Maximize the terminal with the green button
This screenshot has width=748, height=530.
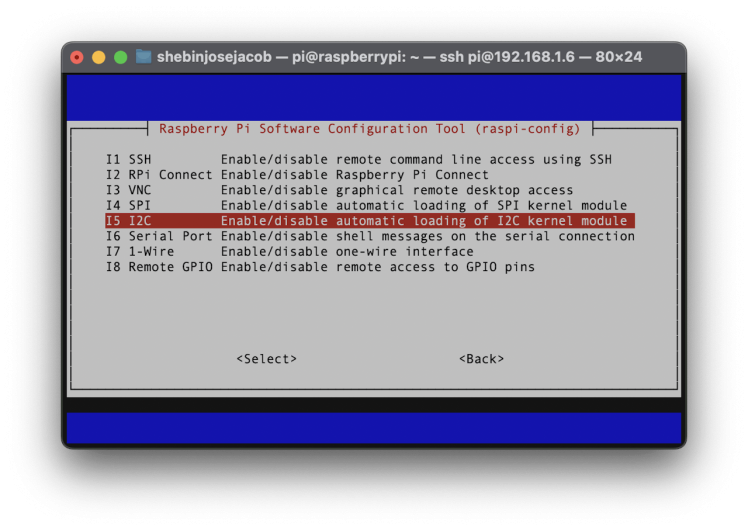tap(121, 57)
